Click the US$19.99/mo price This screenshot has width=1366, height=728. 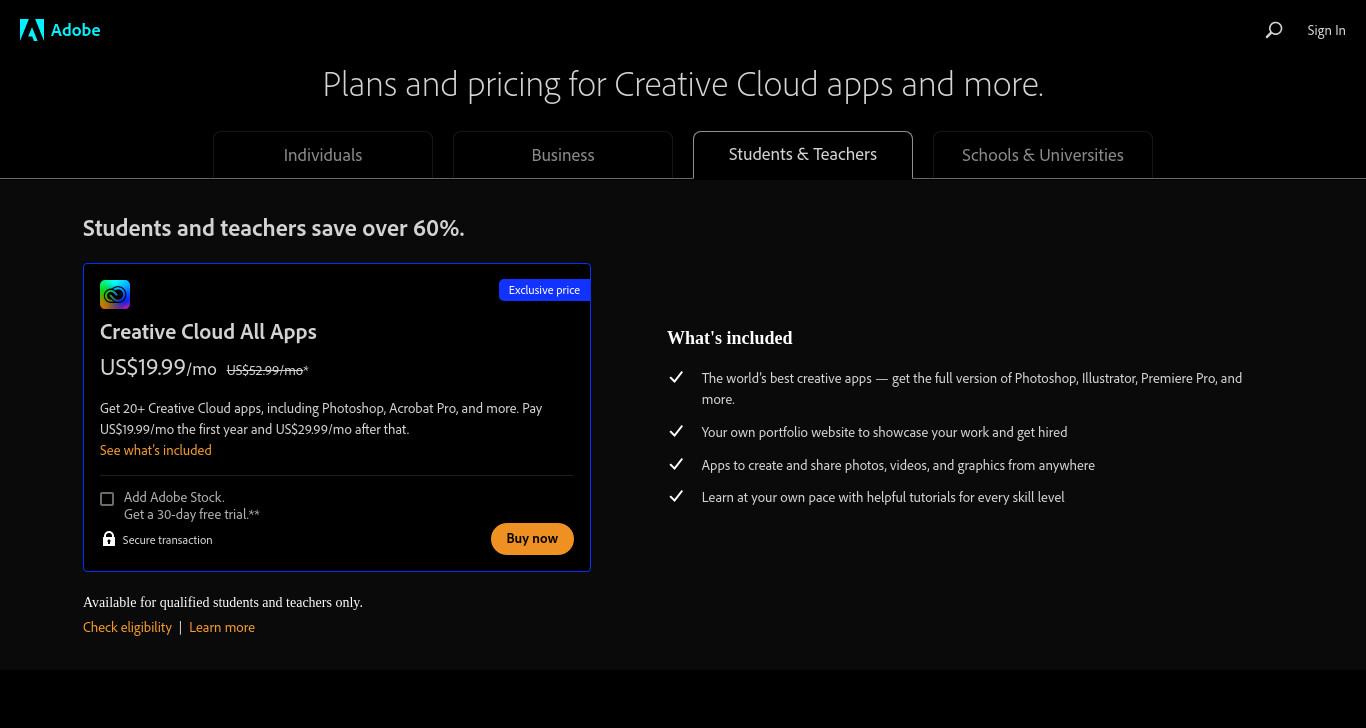[158, 367]
